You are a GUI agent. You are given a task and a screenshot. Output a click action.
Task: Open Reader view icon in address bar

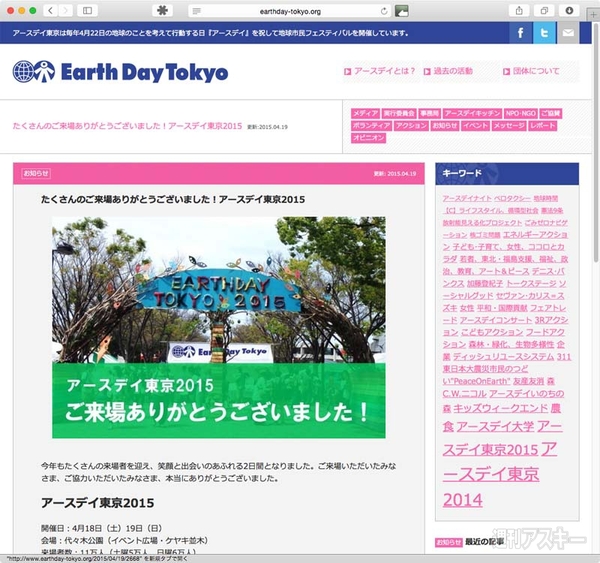click(197, 11)
